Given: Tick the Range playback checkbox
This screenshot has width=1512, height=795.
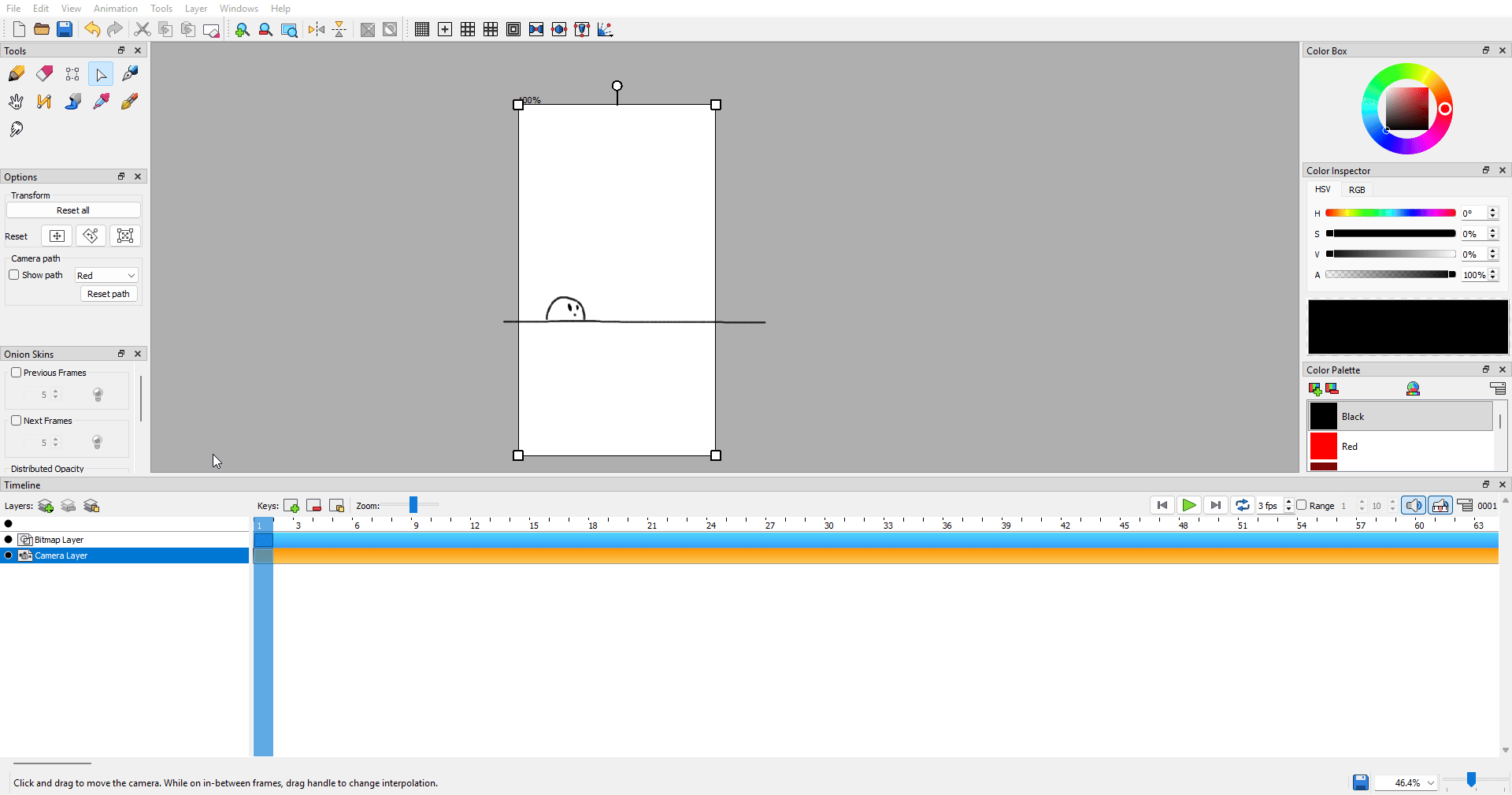Looking at the screenshot, I should (x=1302, y=505).
